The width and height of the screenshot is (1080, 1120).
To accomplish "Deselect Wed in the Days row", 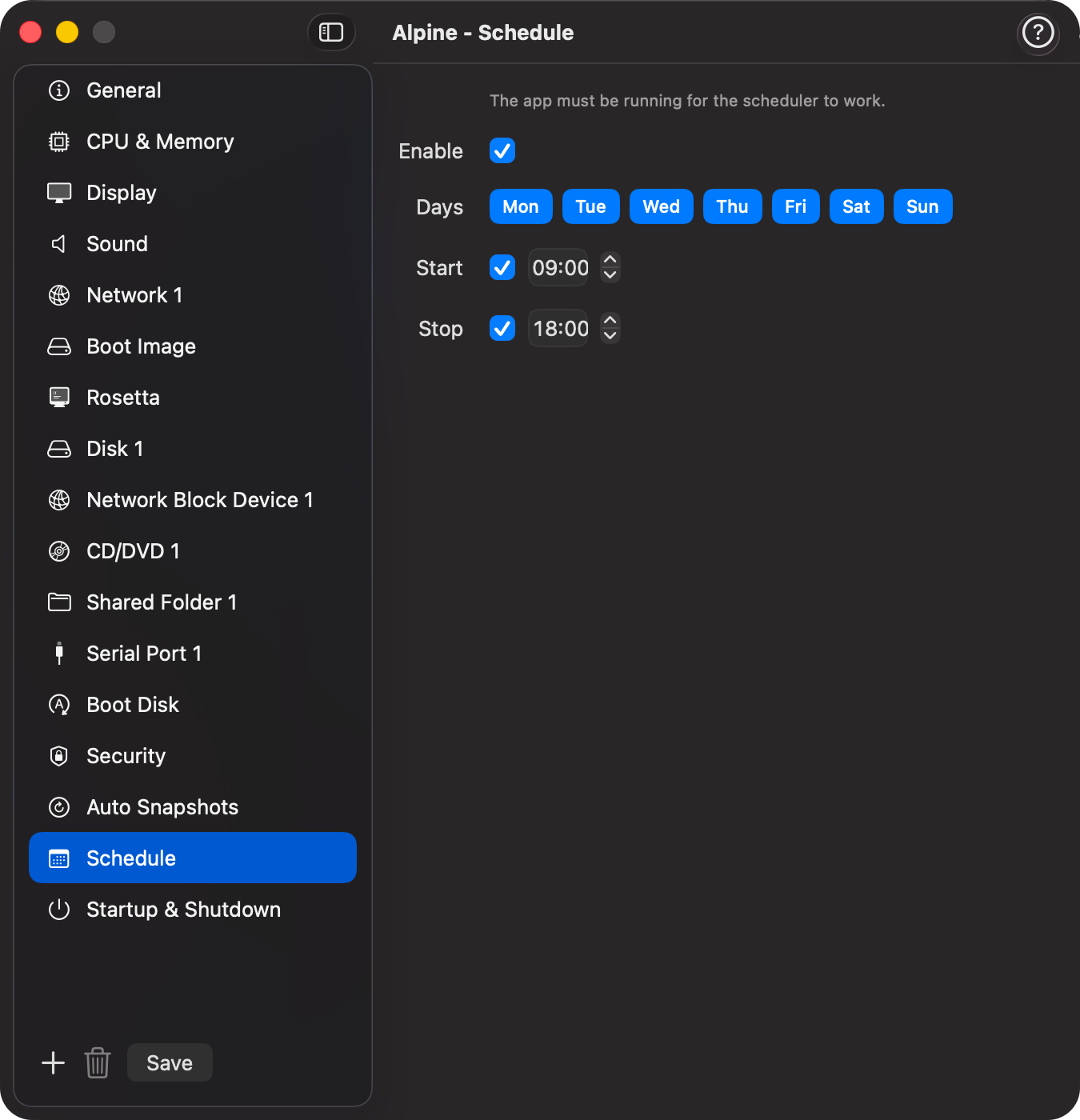I will [662, 206].
